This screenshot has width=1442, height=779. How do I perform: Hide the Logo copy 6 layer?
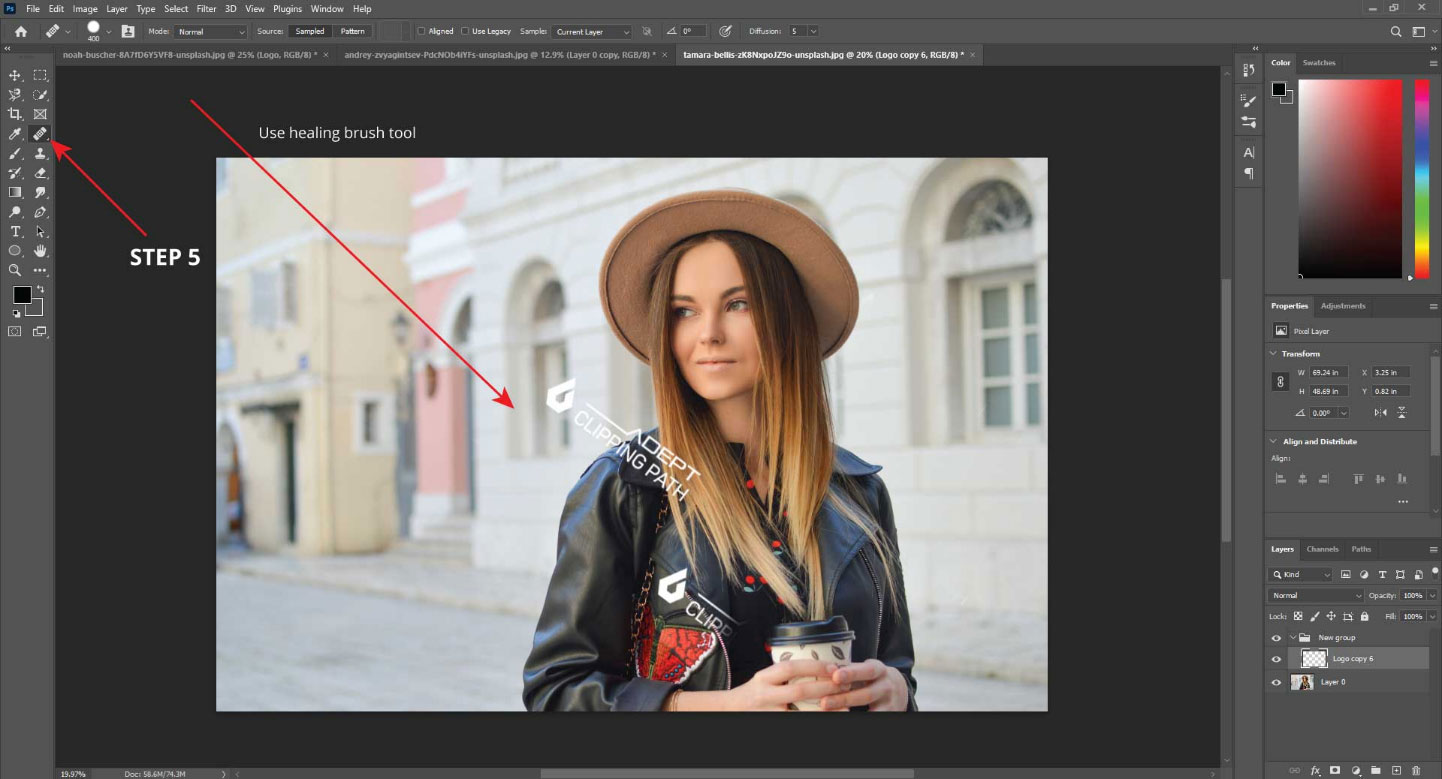pyautogui.click(x=1276, y=659)
